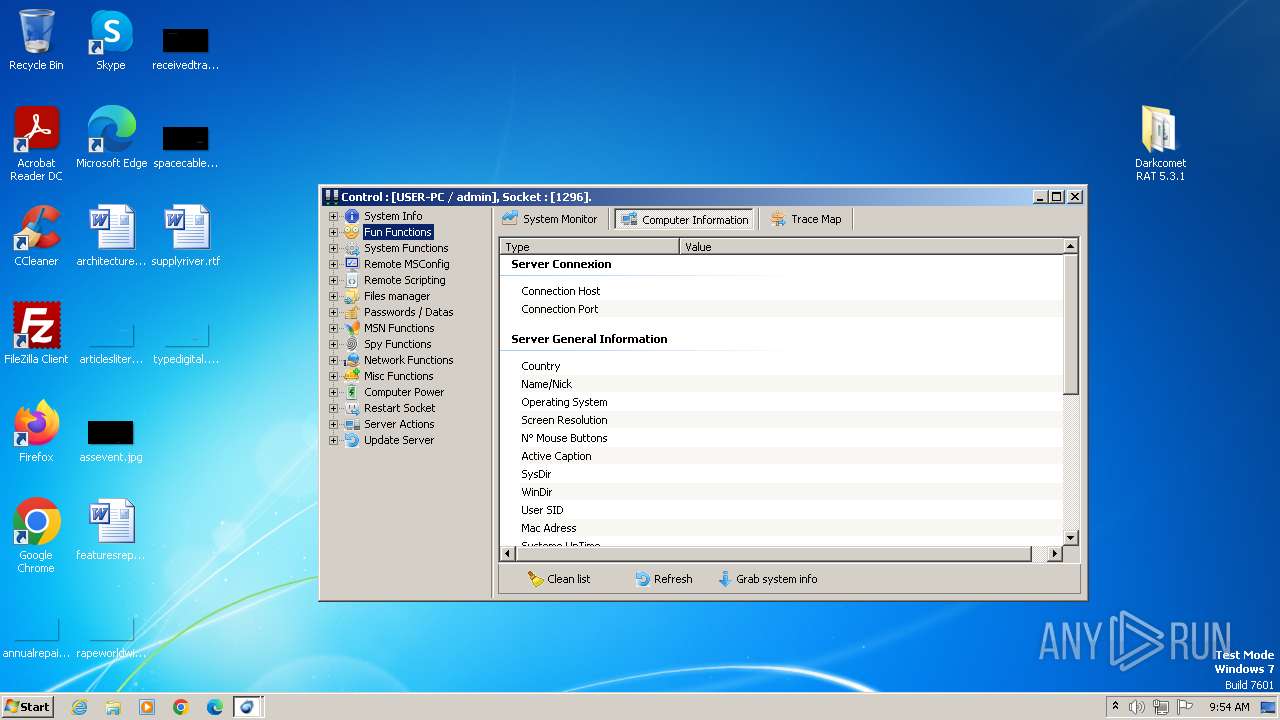Click the Network Functions icon
Screen dimensions: 1280x720
(352, 360)
